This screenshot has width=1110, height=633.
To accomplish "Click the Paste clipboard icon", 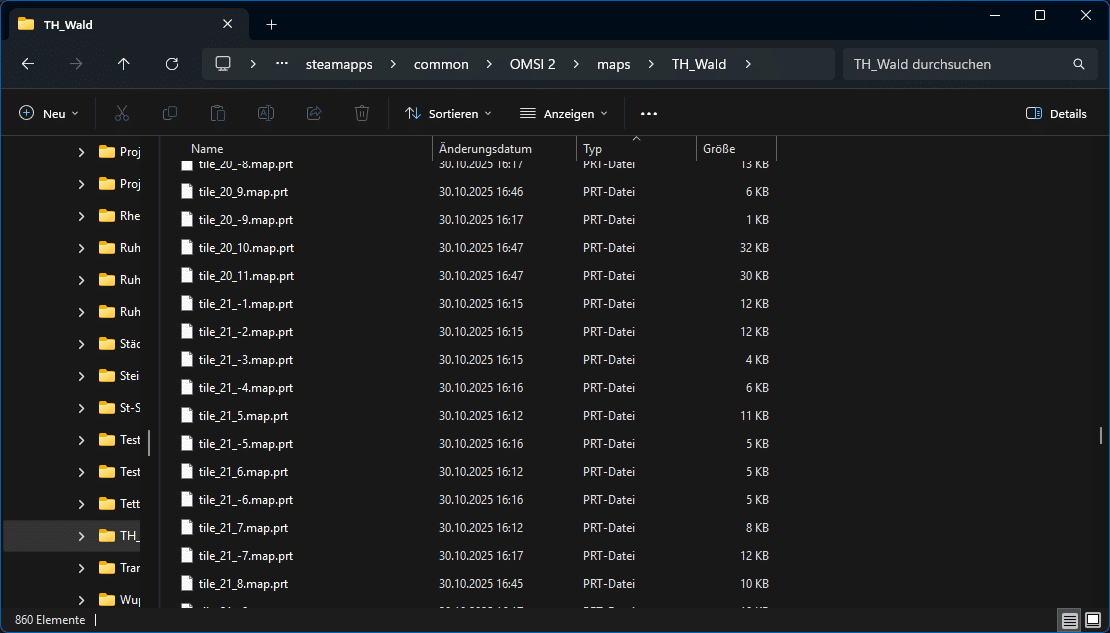I will tap(218, 114).
